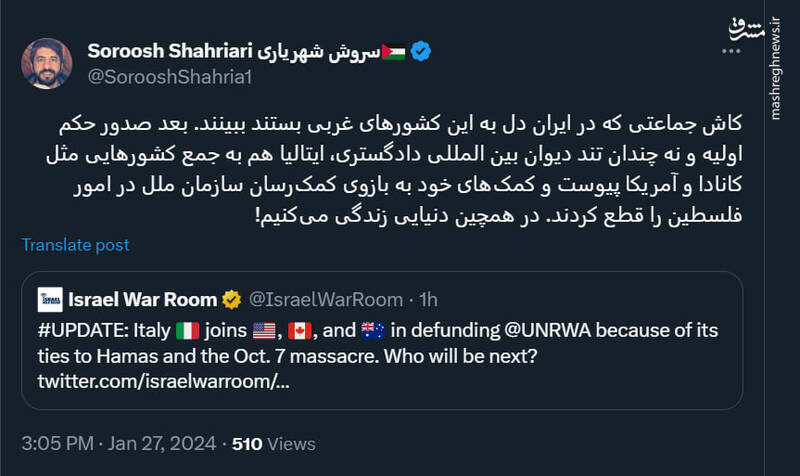Screen dimensions: 800x476
Task: Click the gold verified badge
Action: click(x=230, y=299)
